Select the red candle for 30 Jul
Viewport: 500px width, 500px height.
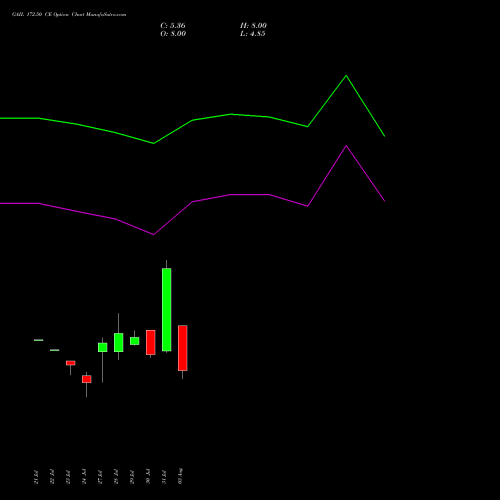click(x=151, y=342)
